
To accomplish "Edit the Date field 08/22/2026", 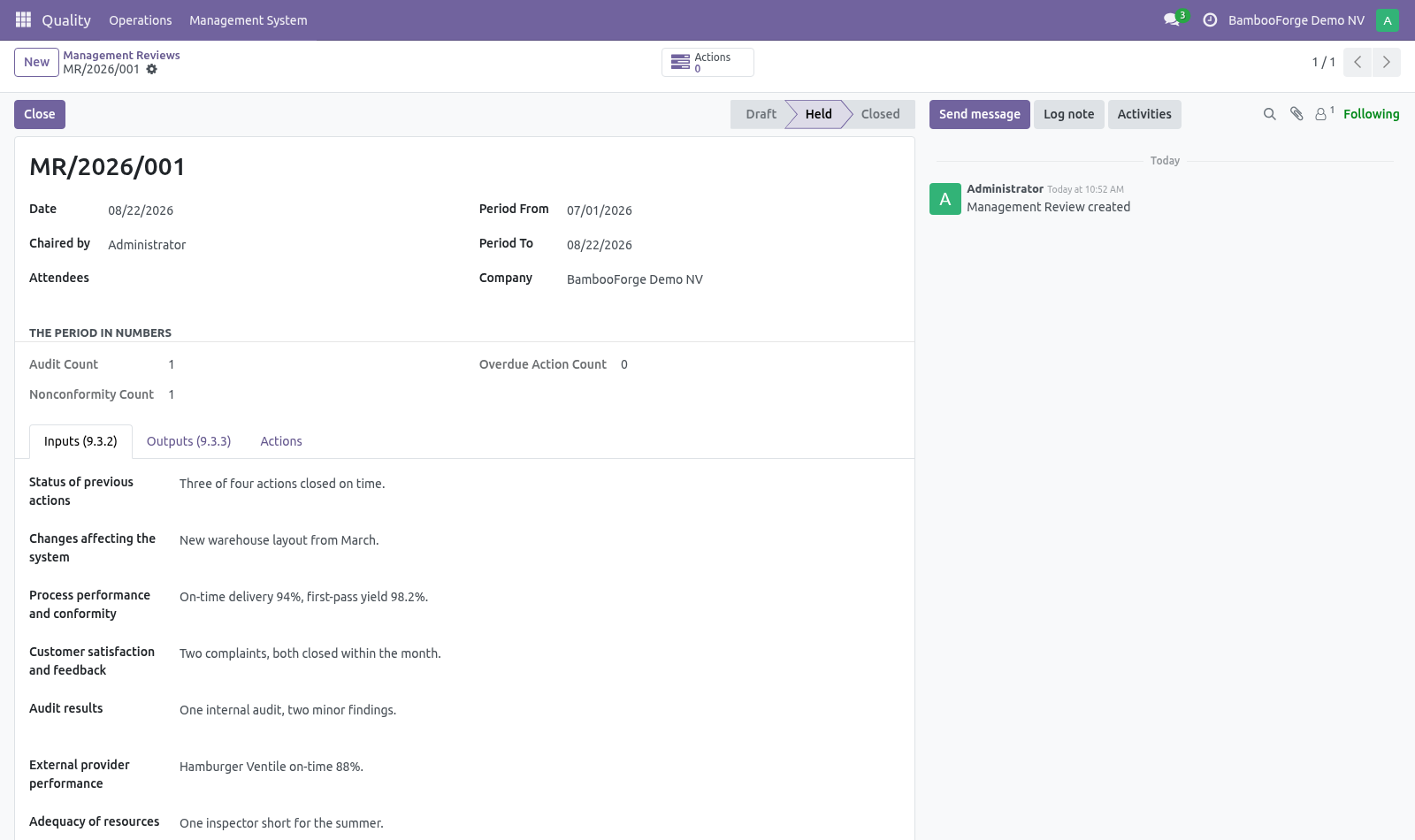I will [x=279, y=210].
